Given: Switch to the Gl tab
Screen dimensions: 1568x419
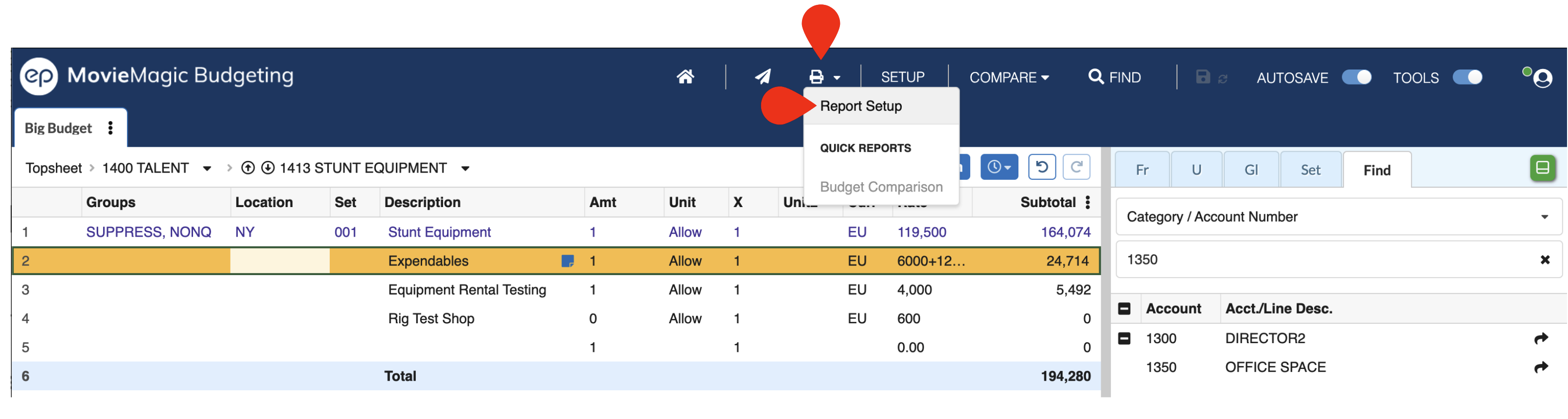Looking at the screenshot, I should point(1251,170).
